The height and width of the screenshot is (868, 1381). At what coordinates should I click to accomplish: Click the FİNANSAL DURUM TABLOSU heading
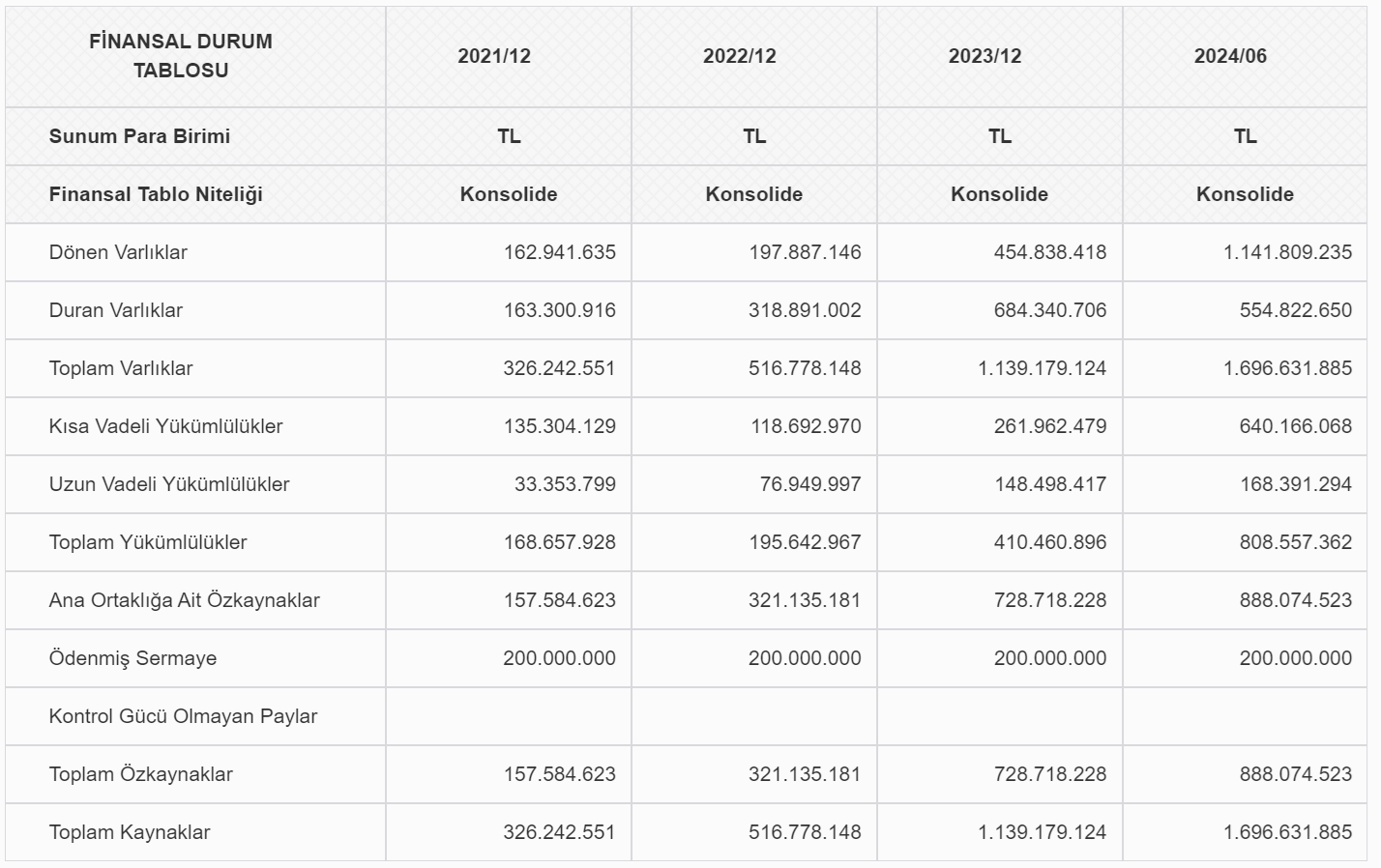tap(181, 56)
